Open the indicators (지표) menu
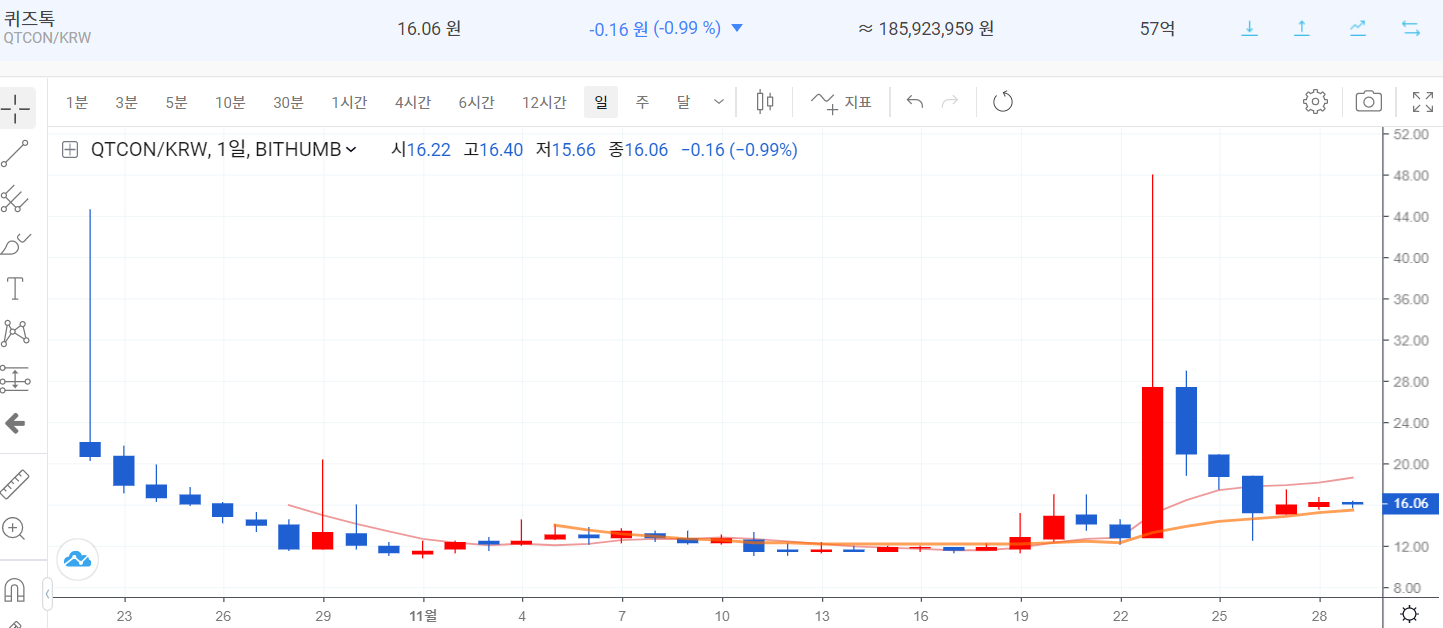1443x628 pixels. click(x=841, y=101)
